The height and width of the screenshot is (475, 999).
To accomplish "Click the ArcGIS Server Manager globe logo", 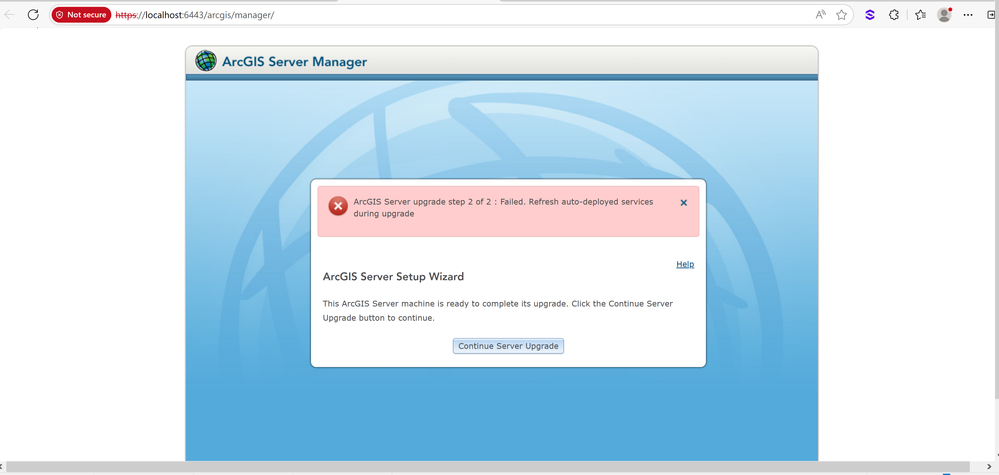I will pos(206,61).
